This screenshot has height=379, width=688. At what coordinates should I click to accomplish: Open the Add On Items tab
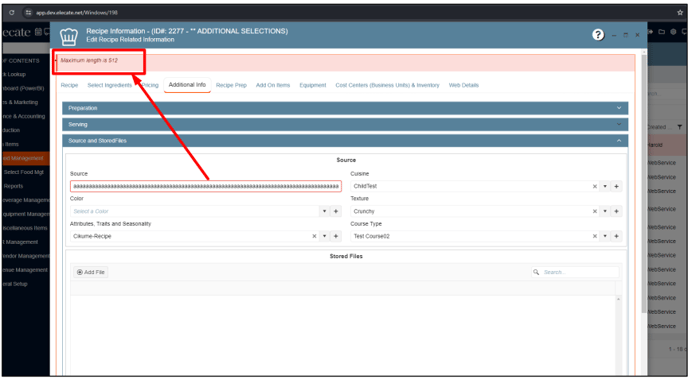point(273,85)
